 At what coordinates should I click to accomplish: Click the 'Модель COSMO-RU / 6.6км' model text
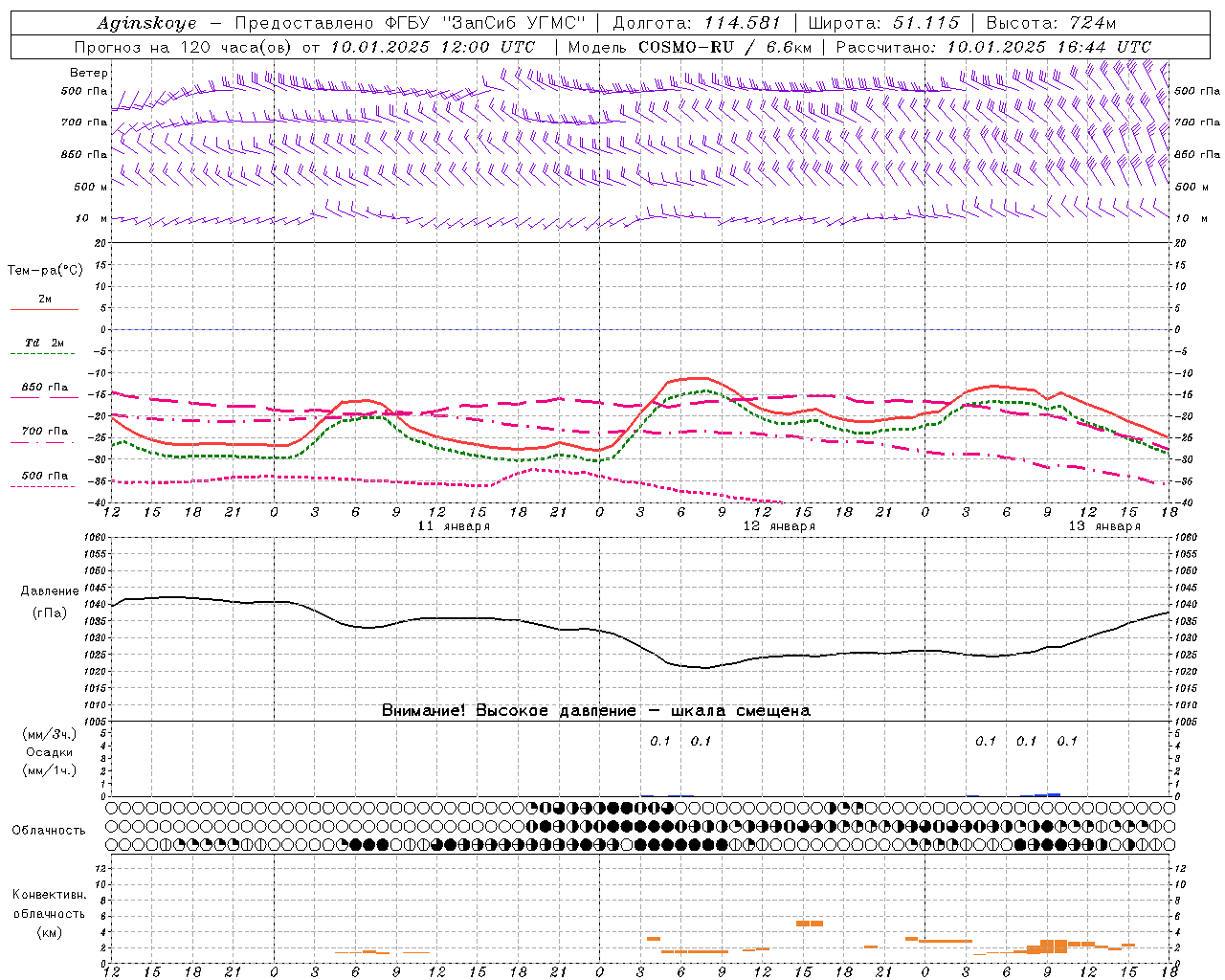[x=690, y=47]
